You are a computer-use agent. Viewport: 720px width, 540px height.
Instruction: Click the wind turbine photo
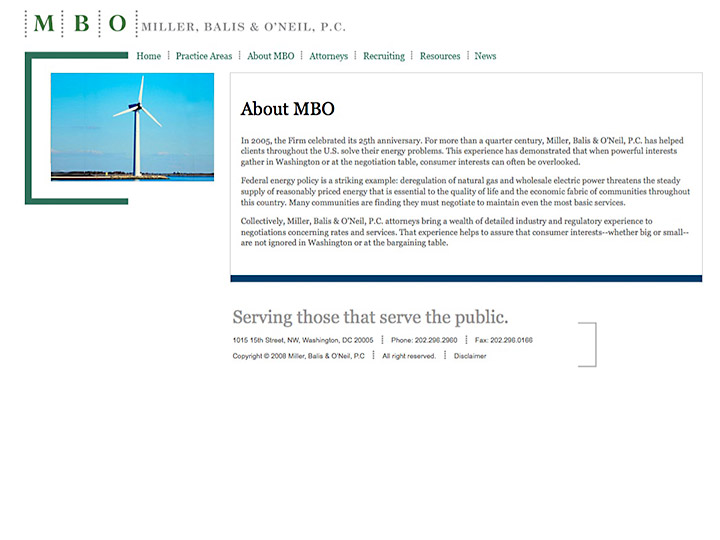pos(132,126)
